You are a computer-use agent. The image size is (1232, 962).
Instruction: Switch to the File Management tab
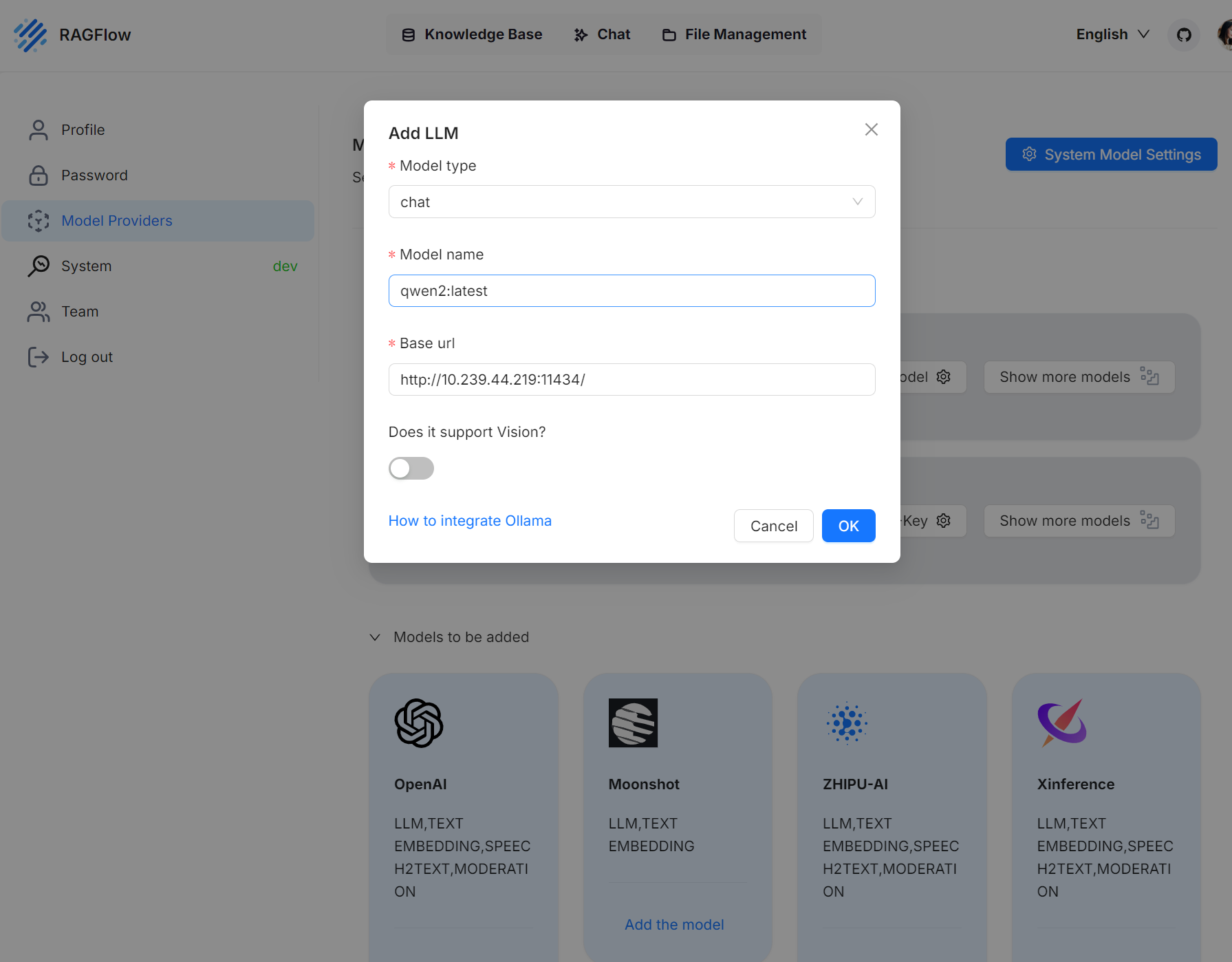tap(734, 34)
